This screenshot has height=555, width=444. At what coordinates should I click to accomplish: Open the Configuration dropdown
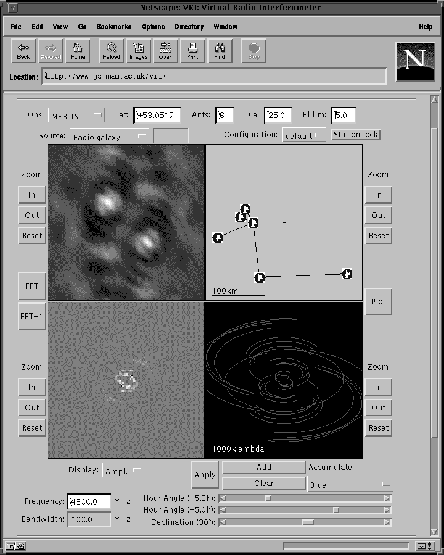click(x=304, y=136)
